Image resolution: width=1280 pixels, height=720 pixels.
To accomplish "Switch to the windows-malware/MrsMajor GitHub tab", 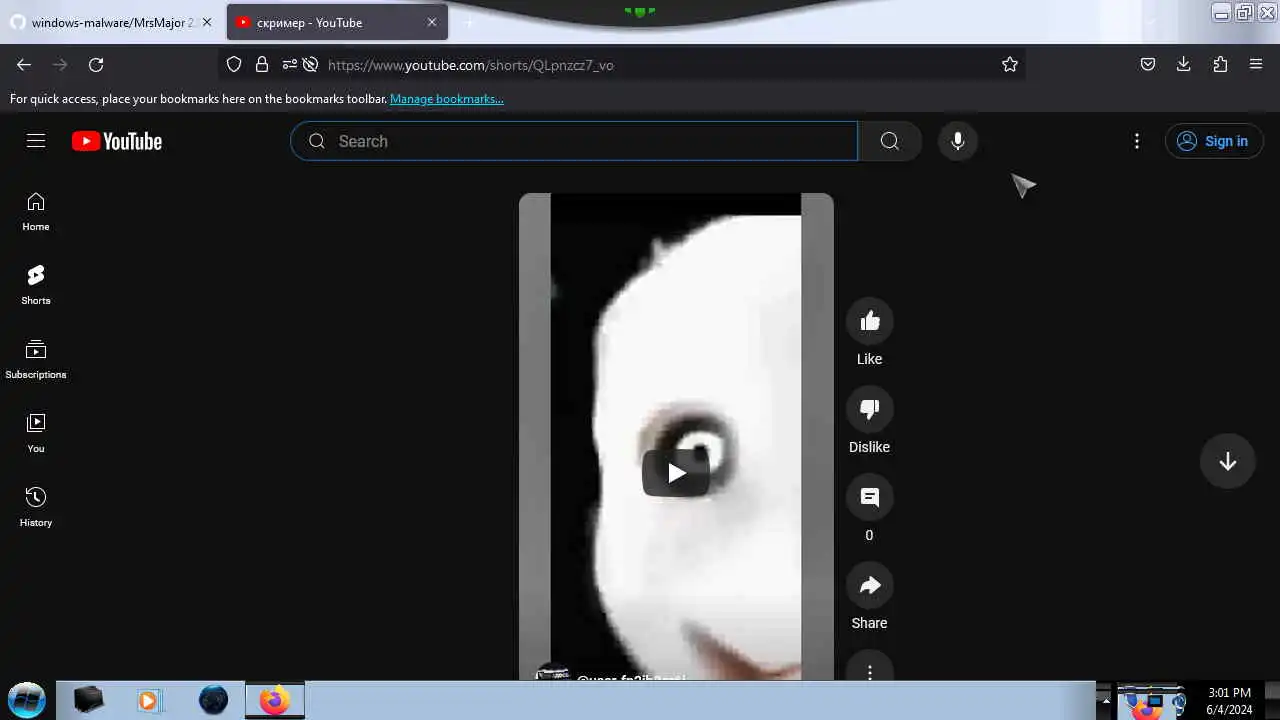I will pos(112,22).
